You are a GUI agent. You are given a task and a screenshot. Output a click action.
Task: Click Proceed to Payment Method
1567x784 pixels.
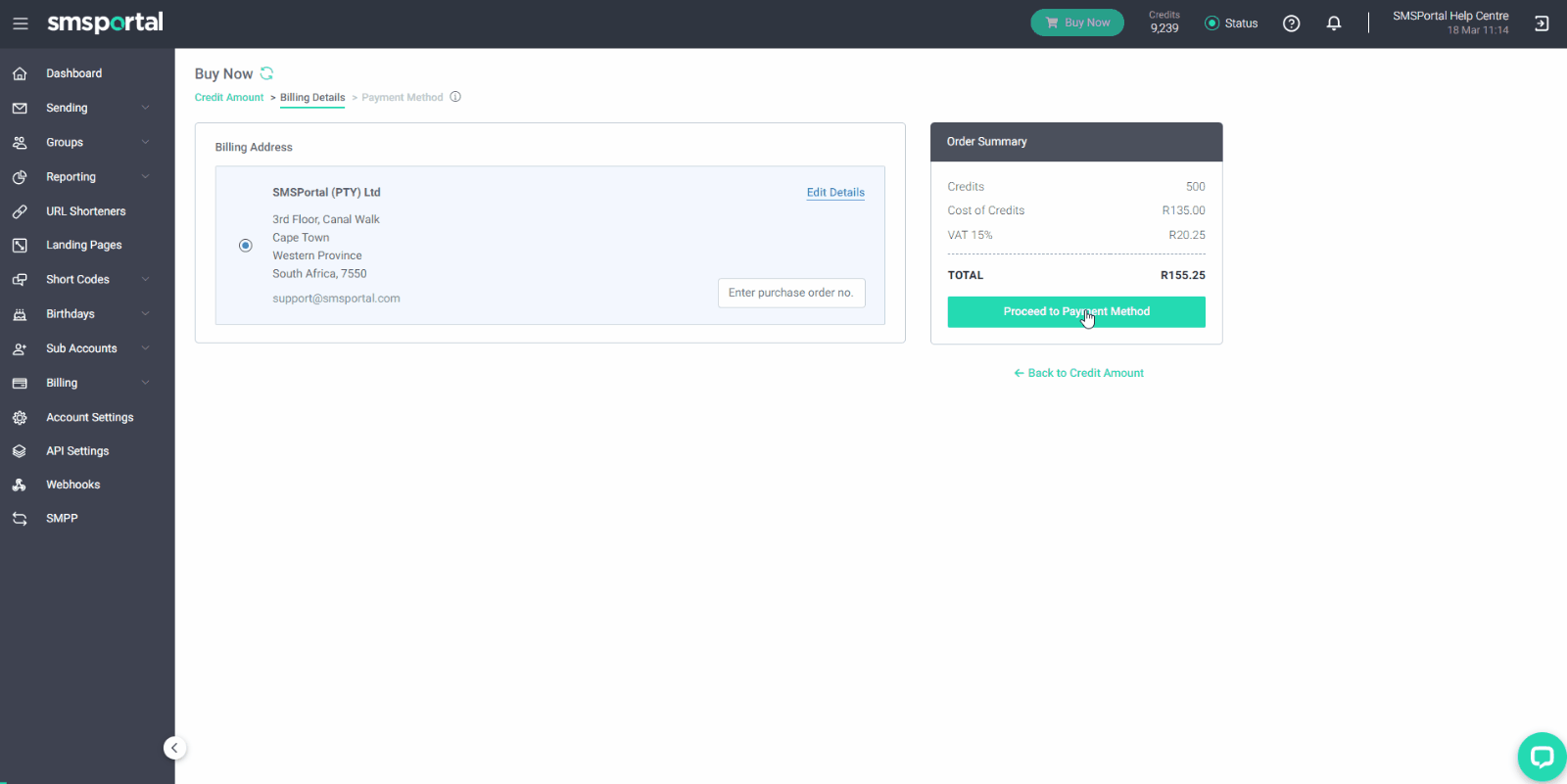point(1076,312)
